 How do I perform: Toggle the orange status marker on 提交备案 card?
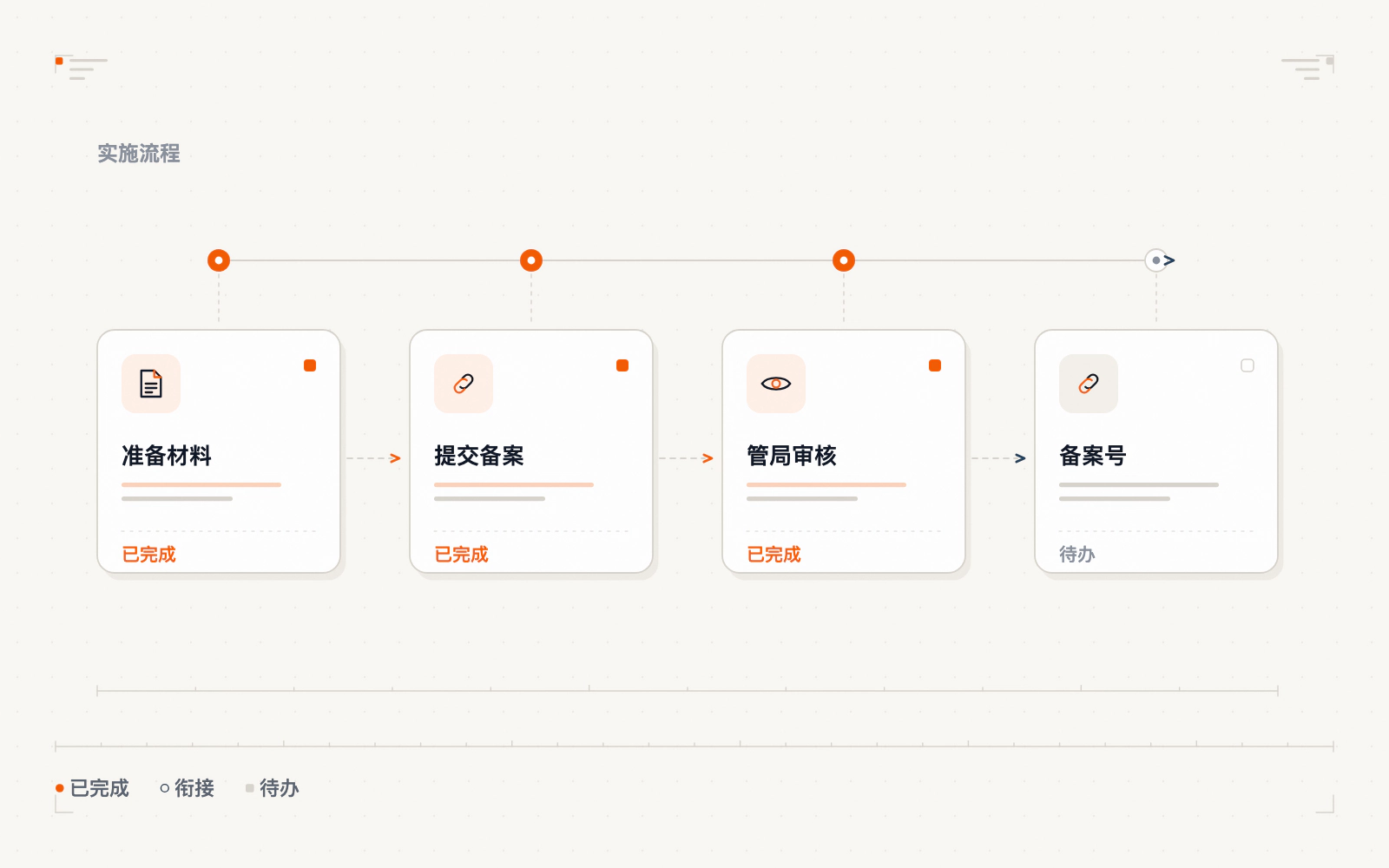(x=622, y=365)
